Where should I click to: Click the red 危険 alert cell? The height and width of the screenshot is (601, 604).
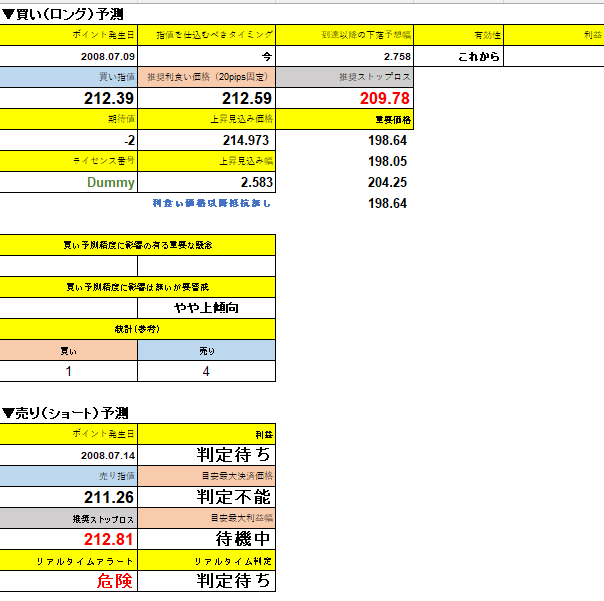(x=69, y=581)
